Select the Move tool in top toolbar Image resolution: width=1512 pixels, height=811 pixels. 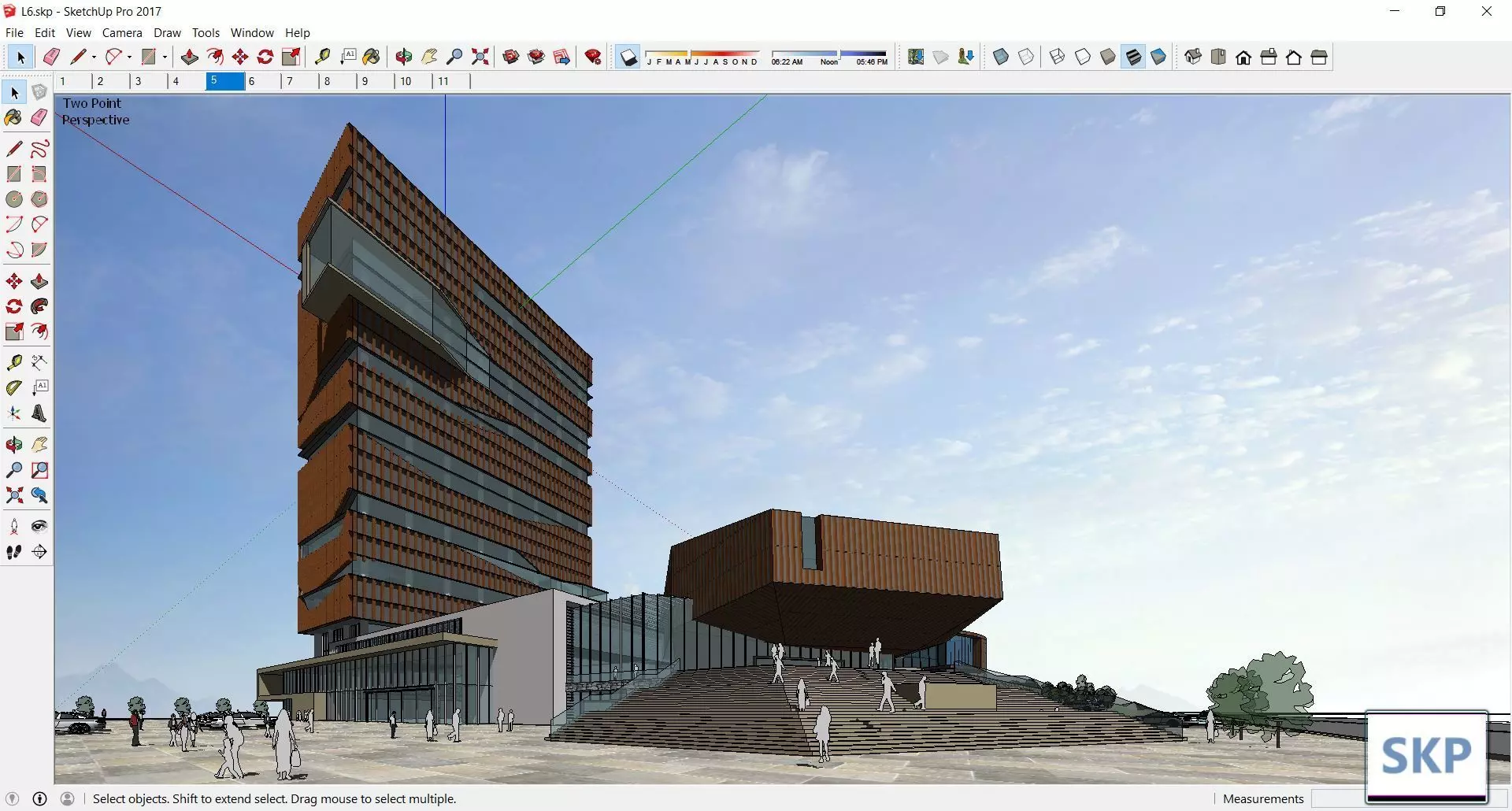pyautogui.click(x=240, y=57)
